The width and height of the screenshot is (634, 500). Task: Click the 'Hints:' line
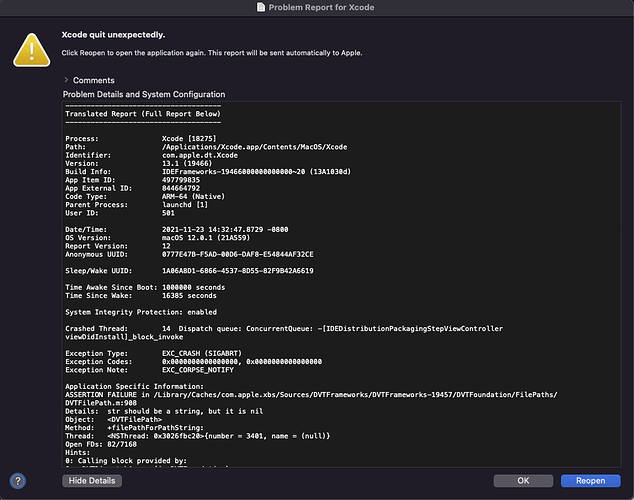tap(78, 453)
